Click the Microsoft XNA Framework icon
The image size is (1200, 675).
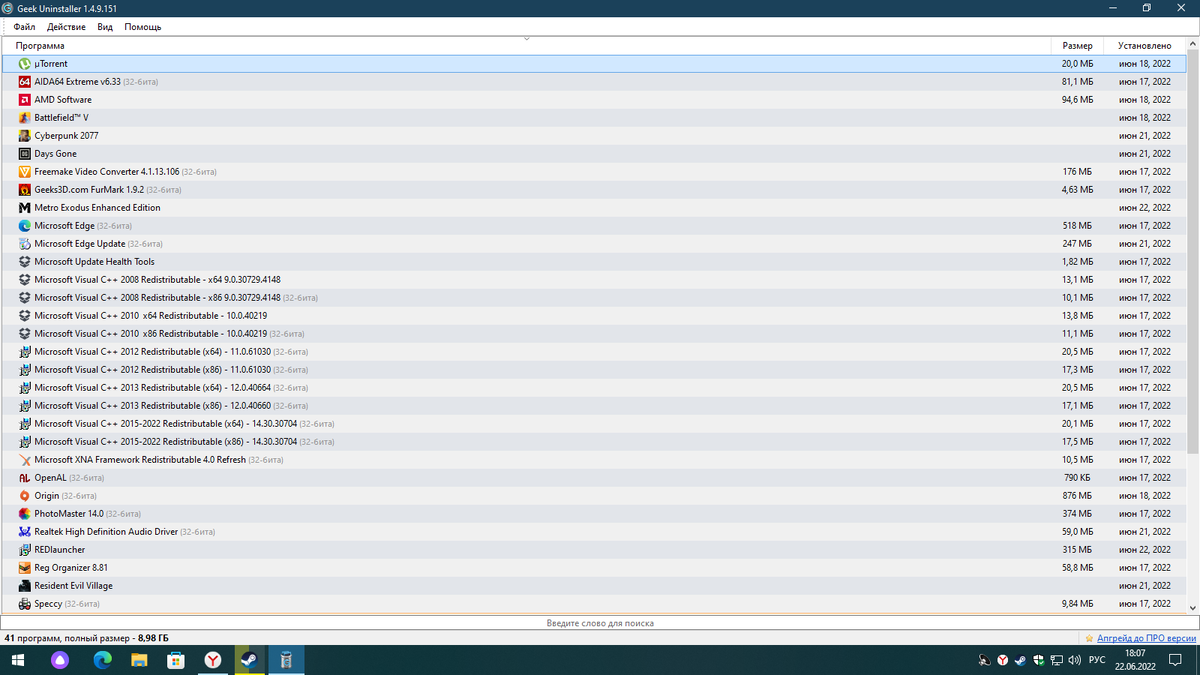(25, 460)
